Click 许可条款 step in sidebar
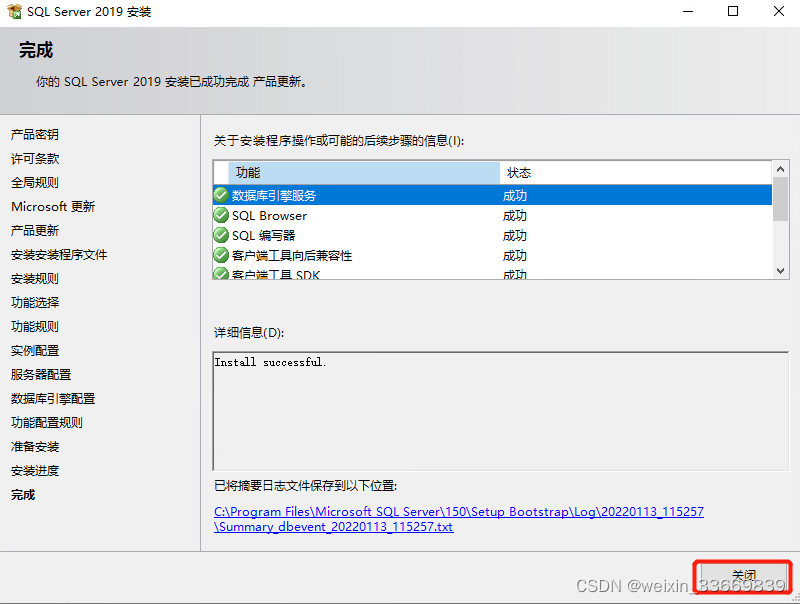Image resolution: width=800 pixels, height=604 pixels. [x=35, y=158]
